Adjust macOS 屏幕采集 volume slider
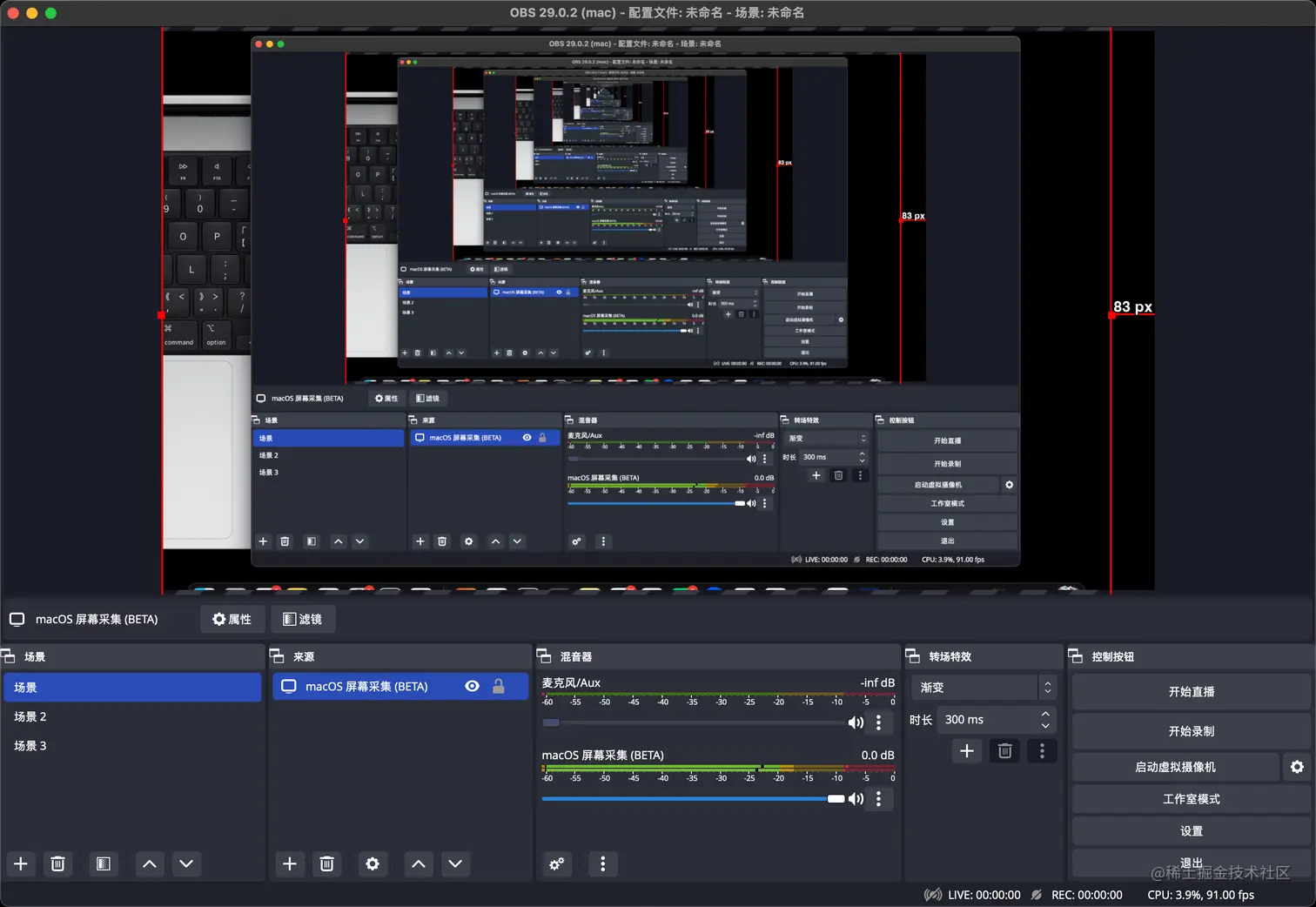Image resolution: width=1316 pixels, height=907 pixels. pos(693,798)
